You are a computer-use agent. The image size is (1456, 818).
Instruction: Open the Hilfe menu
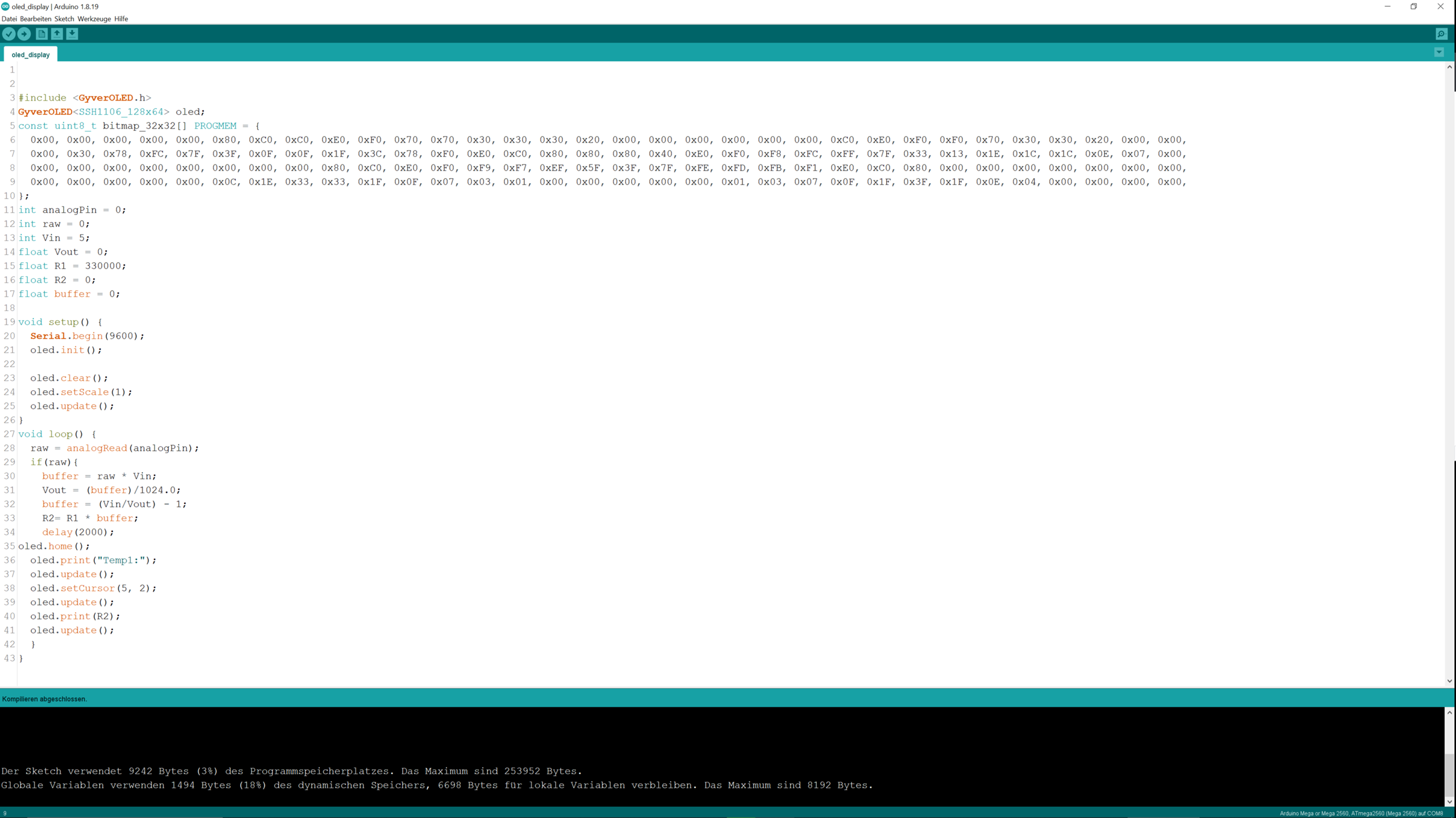pos(121,19)
